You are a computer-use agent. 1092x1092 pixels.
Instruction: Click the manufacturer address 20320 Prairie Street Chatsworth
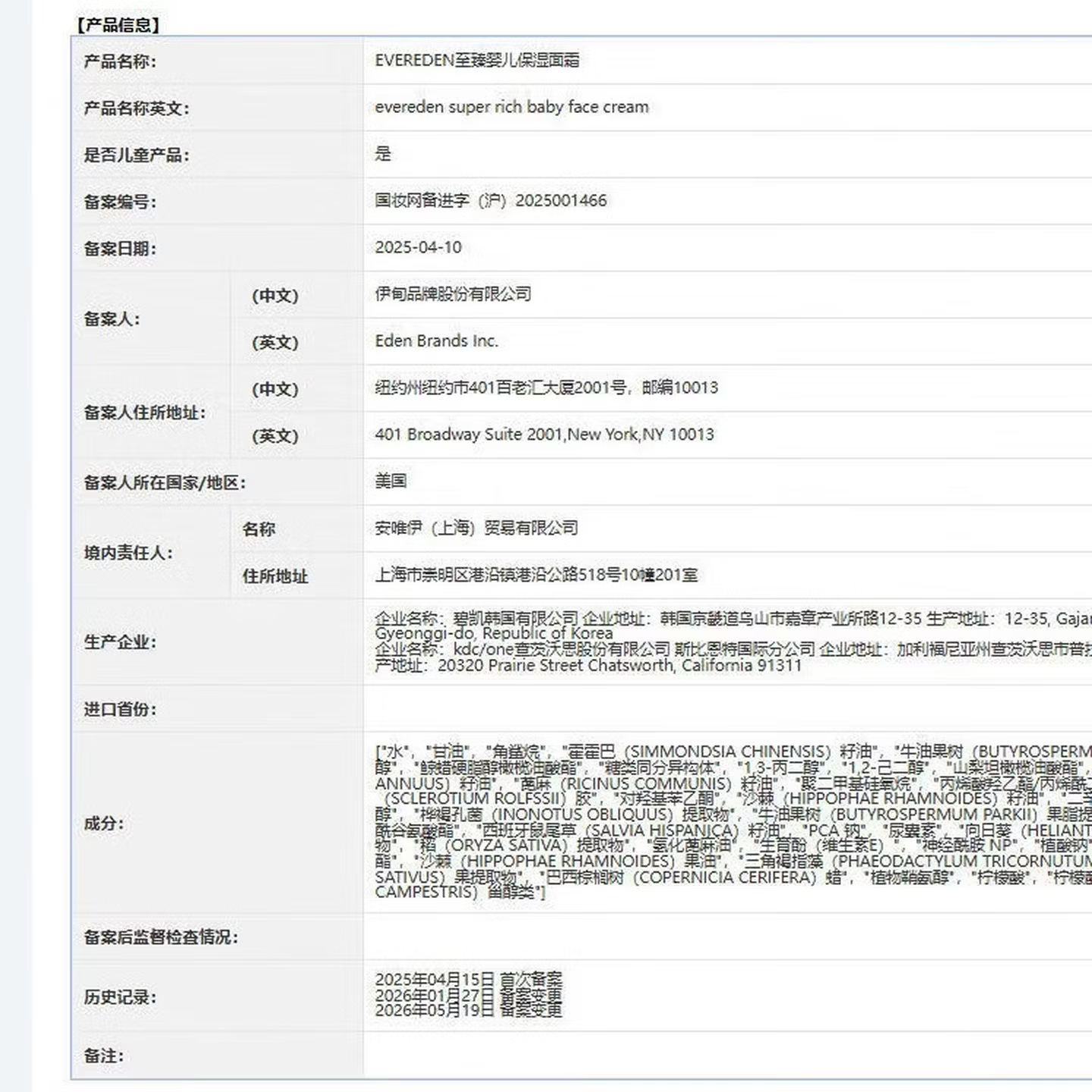point(556,665)
